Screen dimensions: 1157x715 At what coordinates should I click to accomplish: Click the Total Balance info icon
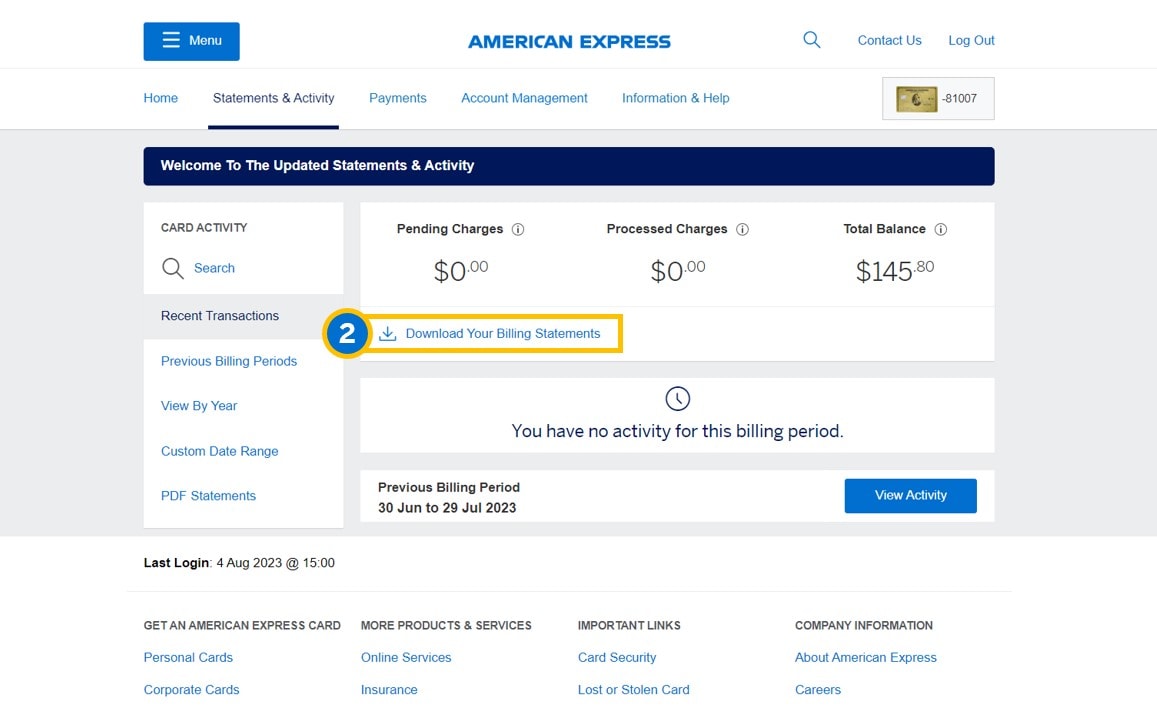(940, 229)
